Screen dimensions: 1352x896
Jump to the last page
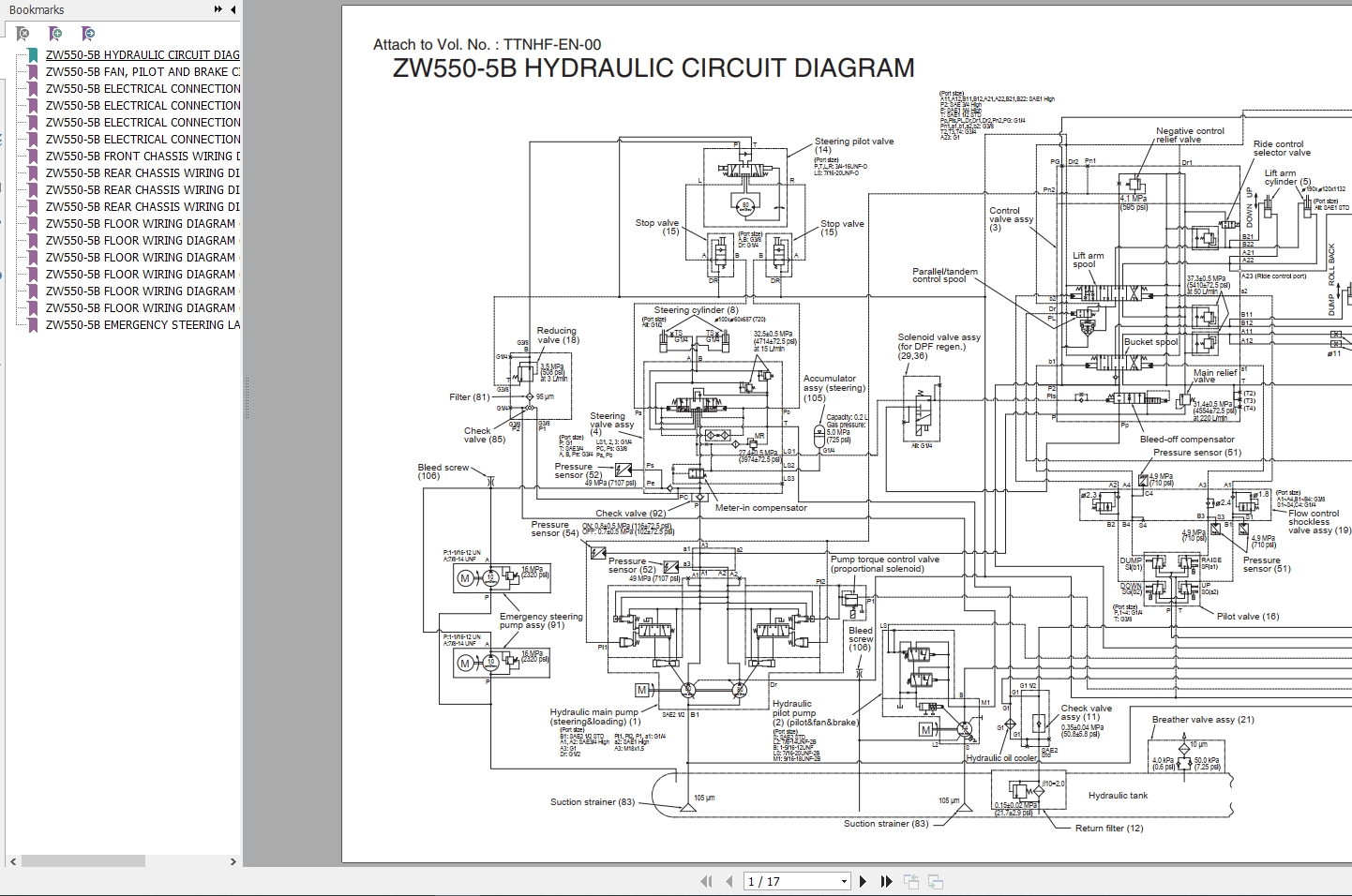point(886,881)
